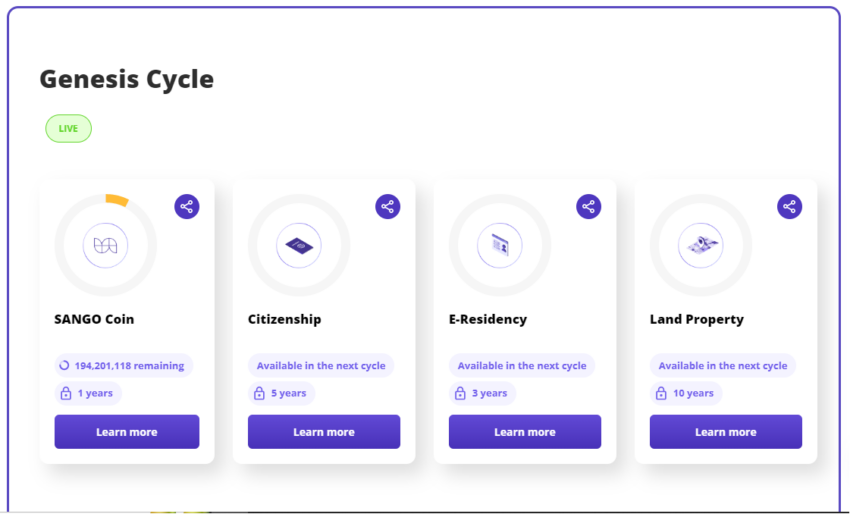Open Learn more for SANGO Coin
850x514 pixels.
point(127,432)
